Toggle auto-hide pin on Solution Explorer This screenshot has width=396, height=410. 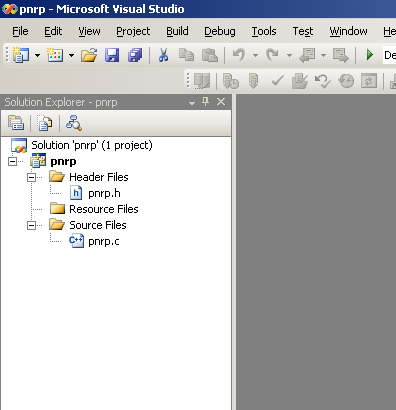(x=206, y=101)
